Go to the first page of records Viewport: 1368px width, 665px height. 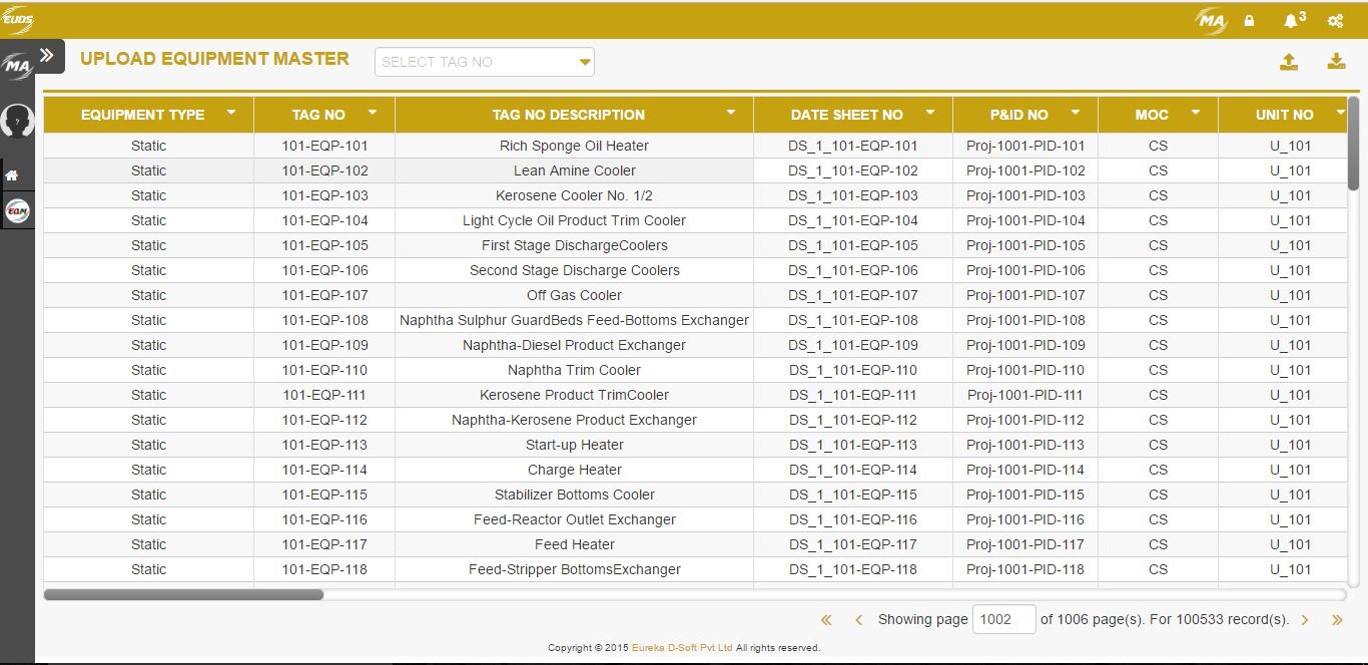(826, 620)
